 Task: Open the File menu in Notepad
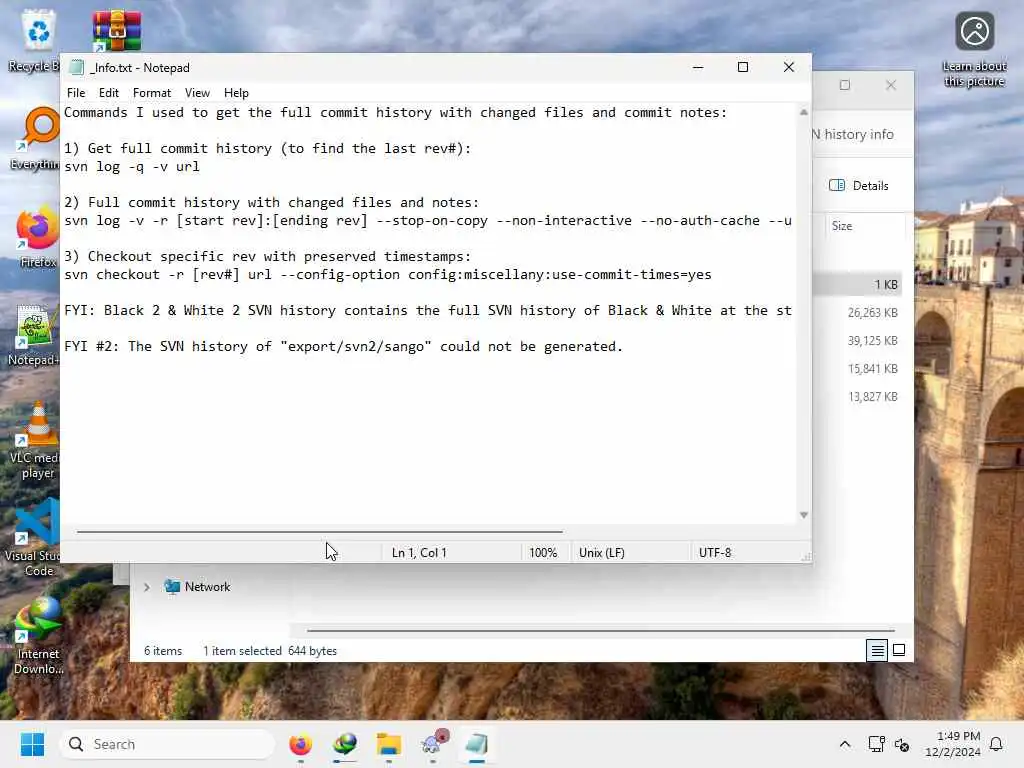76,93
